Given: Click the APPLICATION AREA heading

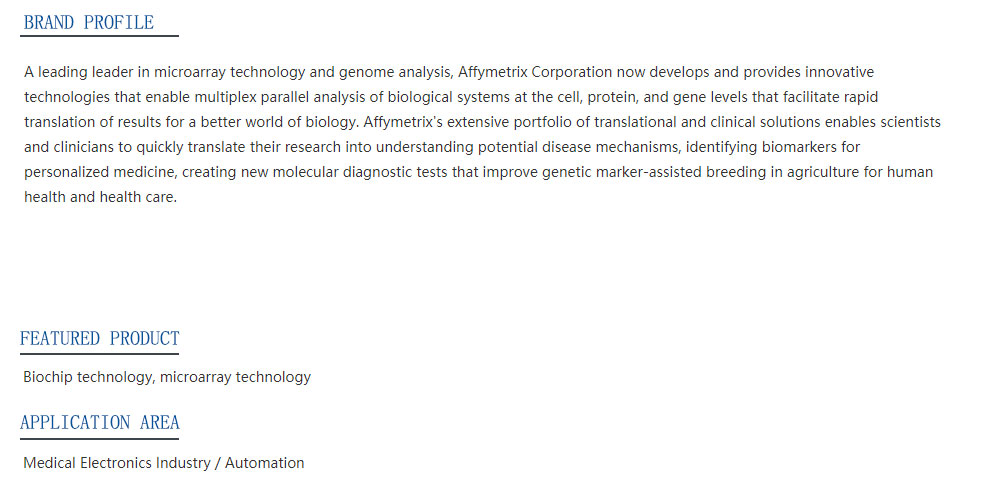Looking at the screenshot, I should click(99, 422).
